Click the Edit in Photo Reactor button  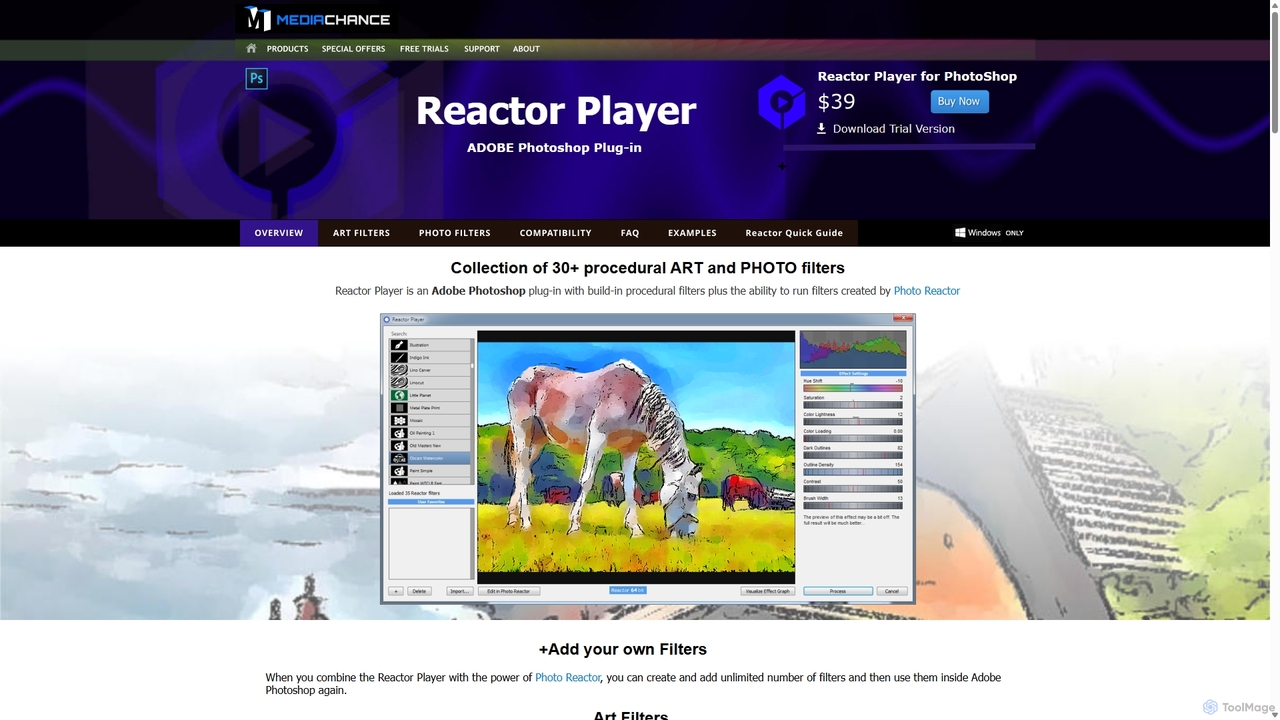(509, 591)
